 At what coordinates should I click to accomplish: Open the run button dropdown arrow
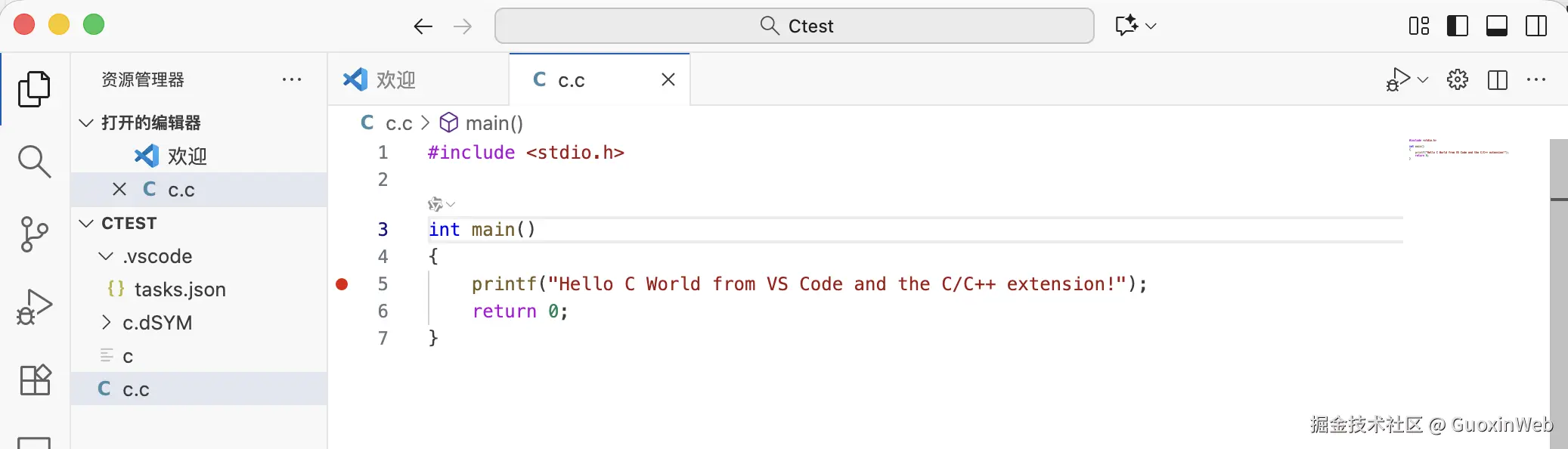point(1423,79)
